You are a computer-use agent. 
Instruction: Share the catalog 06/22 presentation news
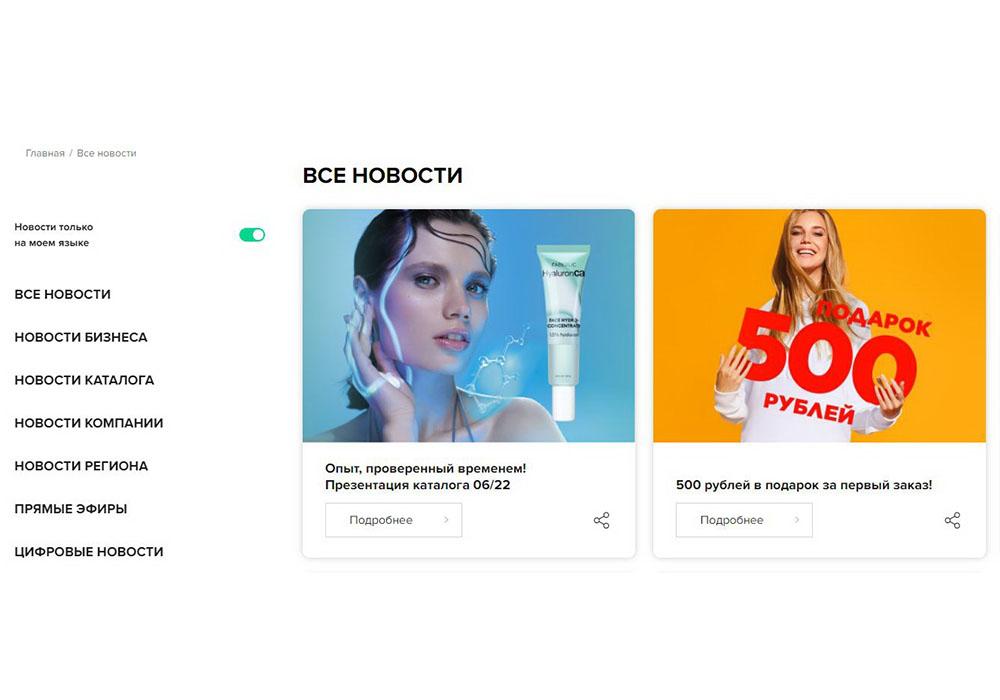pyautogui.click(x=601, y=520)
